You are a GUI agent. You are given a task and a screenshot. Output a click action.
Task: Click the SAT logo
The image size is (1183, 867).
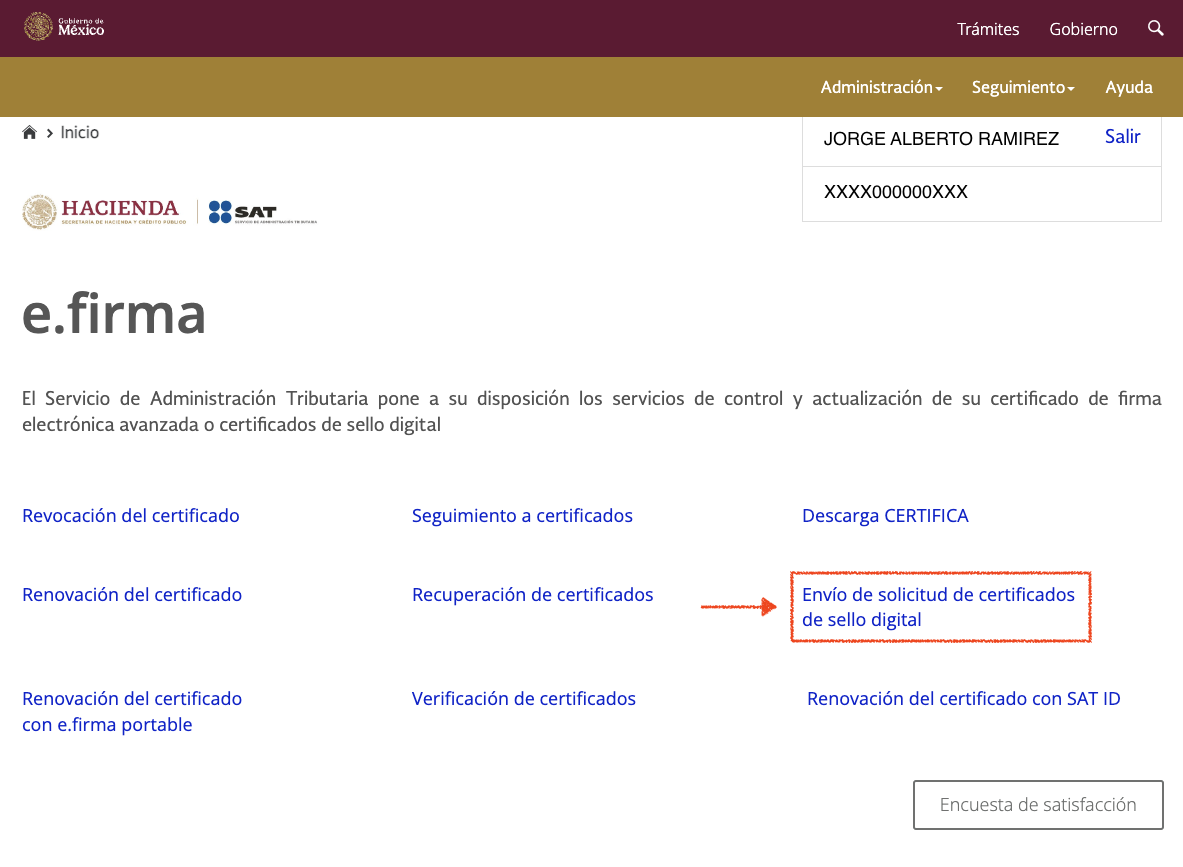(x=263, y=212)
